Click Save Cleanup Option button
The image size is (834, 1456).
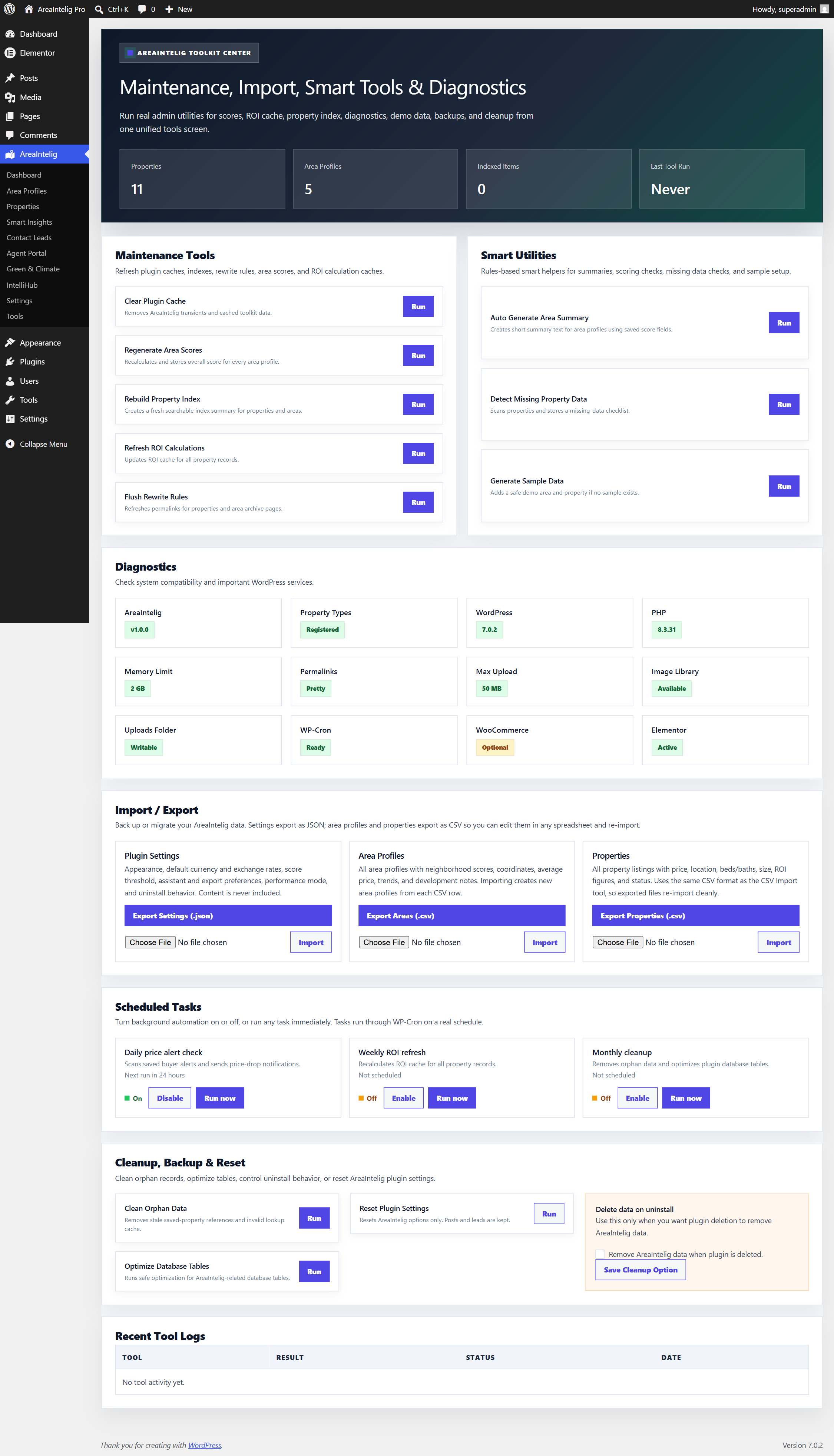pyautogui.click(x=641, y=1270)
